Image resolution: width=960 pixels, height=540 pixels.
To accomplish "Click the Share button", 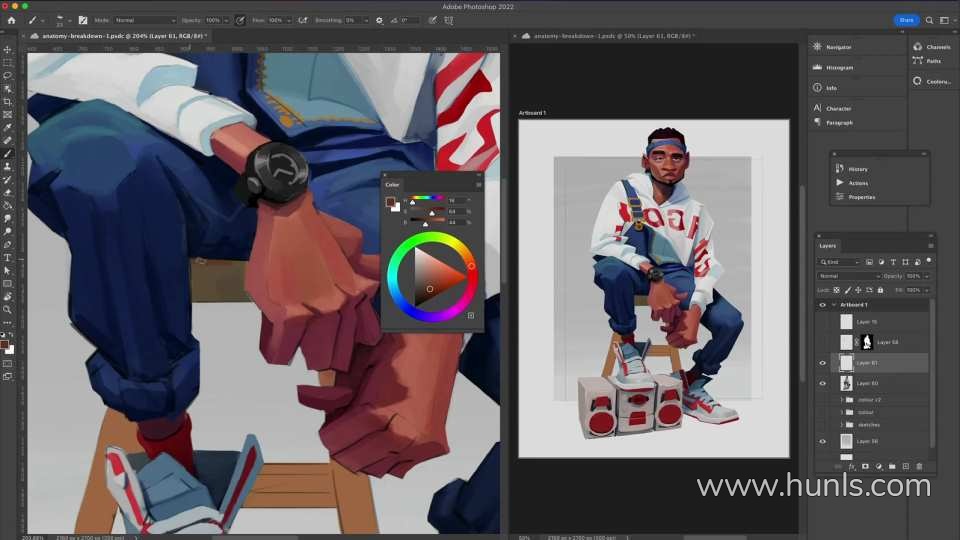I will click(907, 20).
